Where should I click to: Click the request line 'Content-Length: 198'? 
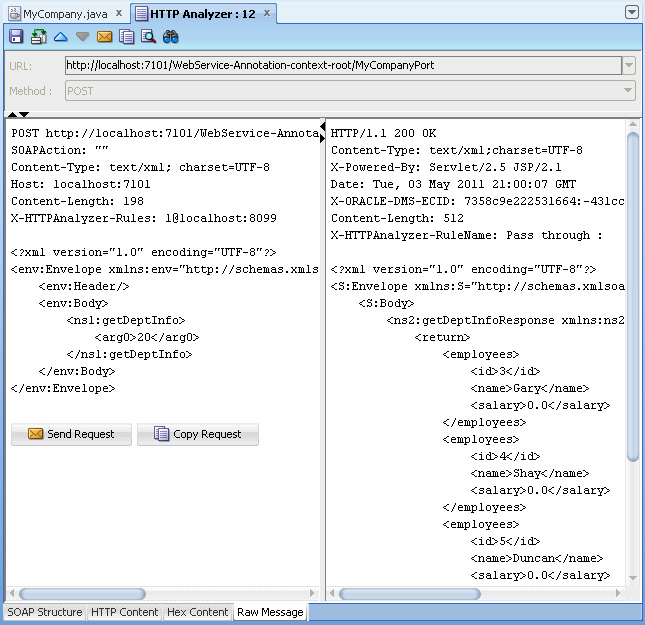77,201
